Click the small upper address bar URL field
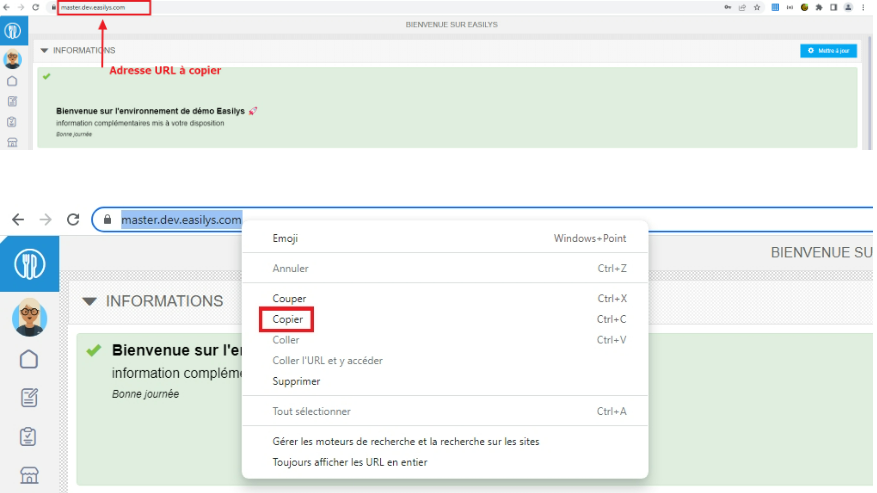 pyautogui.click(x=104, y=7)
